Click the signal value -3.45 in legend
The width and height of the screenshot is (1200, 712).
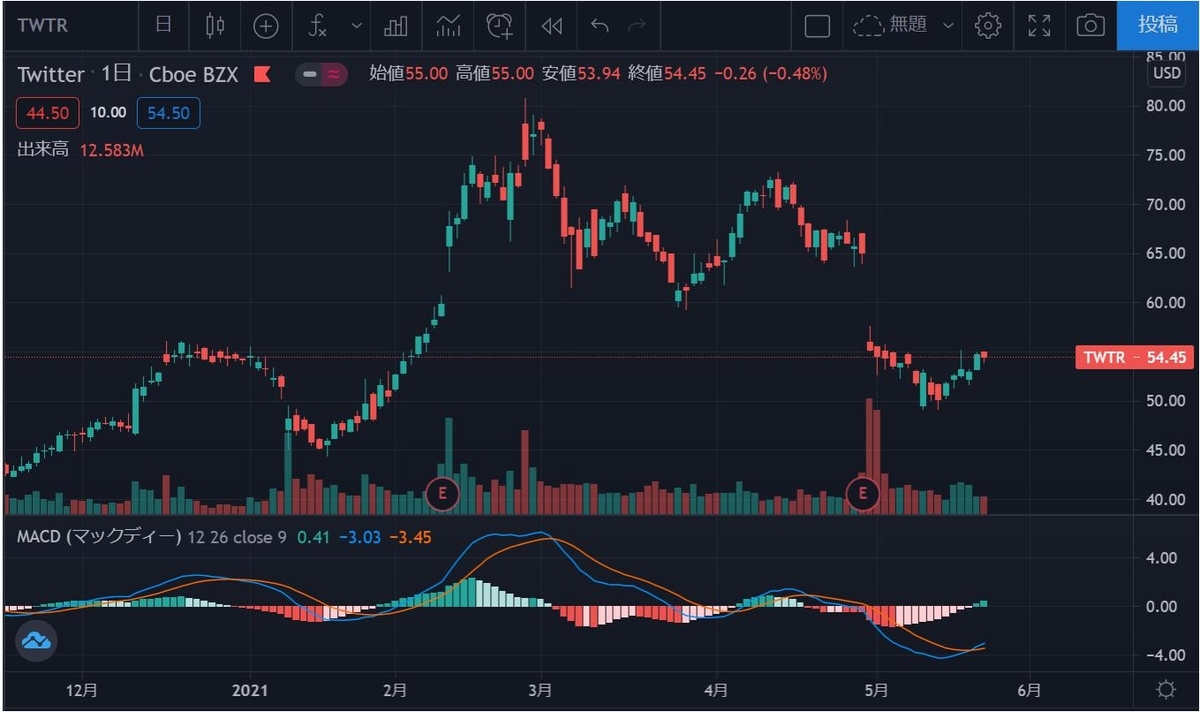click(x=410, y=537)
